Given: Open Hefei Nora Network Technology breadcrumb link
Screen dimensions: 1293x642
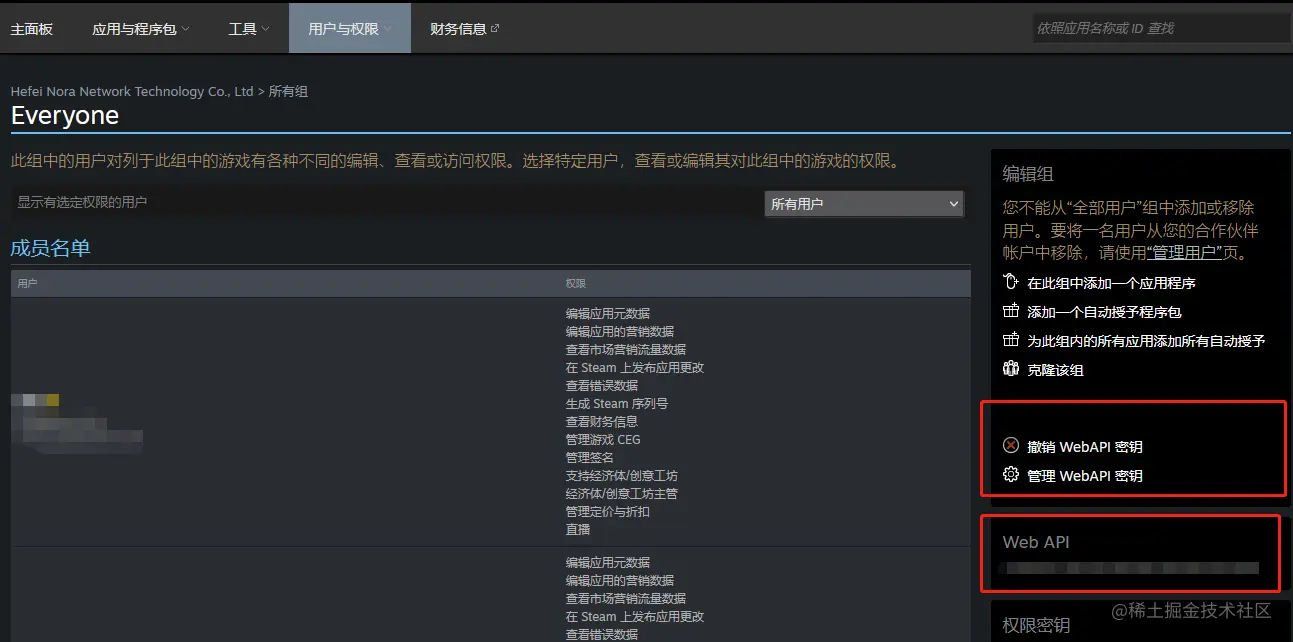Looking at the screenshot, I should pos(130,91).
